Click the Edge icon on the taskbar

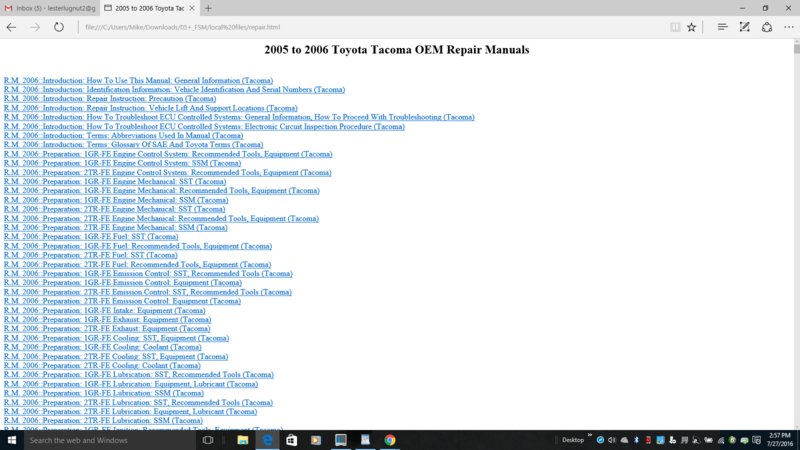[267, 440]
